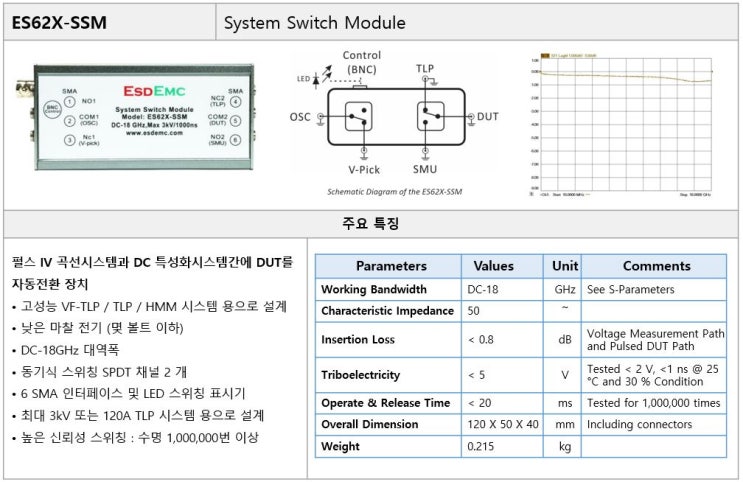Click the DUT port label in the schematic

488,117
